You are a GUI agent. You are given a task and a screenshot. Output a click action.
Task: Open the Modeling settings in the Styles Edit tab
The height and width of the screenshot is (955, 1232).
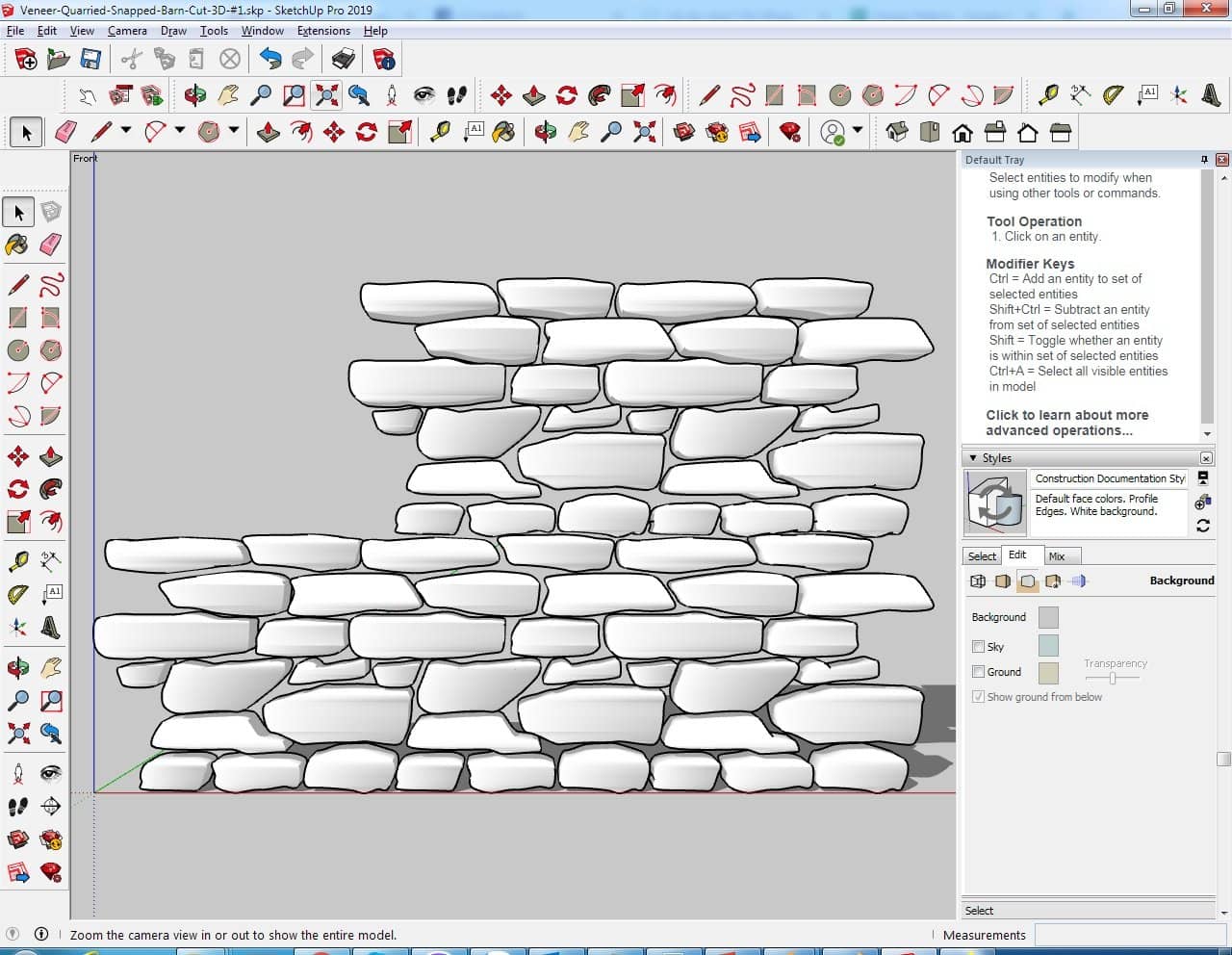pyautogui.click(x=1078, y=581)
